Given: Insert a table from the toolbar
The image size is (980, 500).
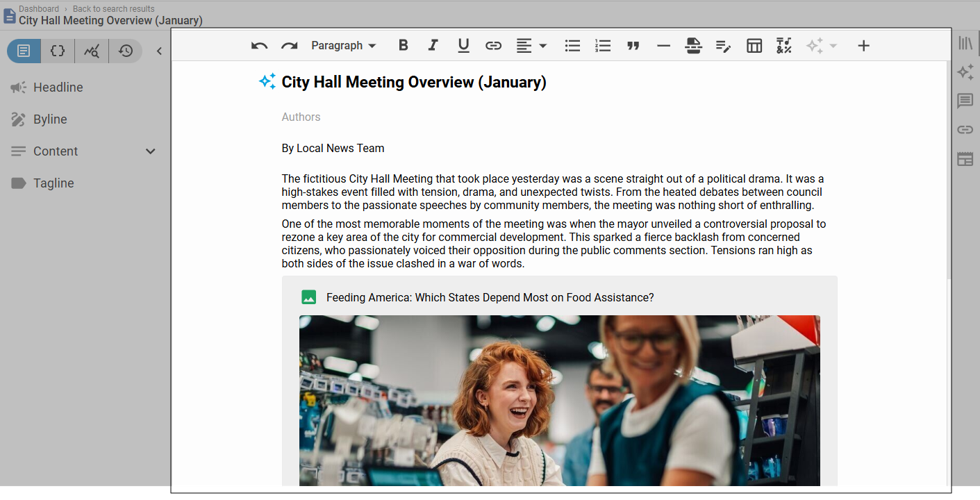Looking at the screenshot, I should point(754,46).
